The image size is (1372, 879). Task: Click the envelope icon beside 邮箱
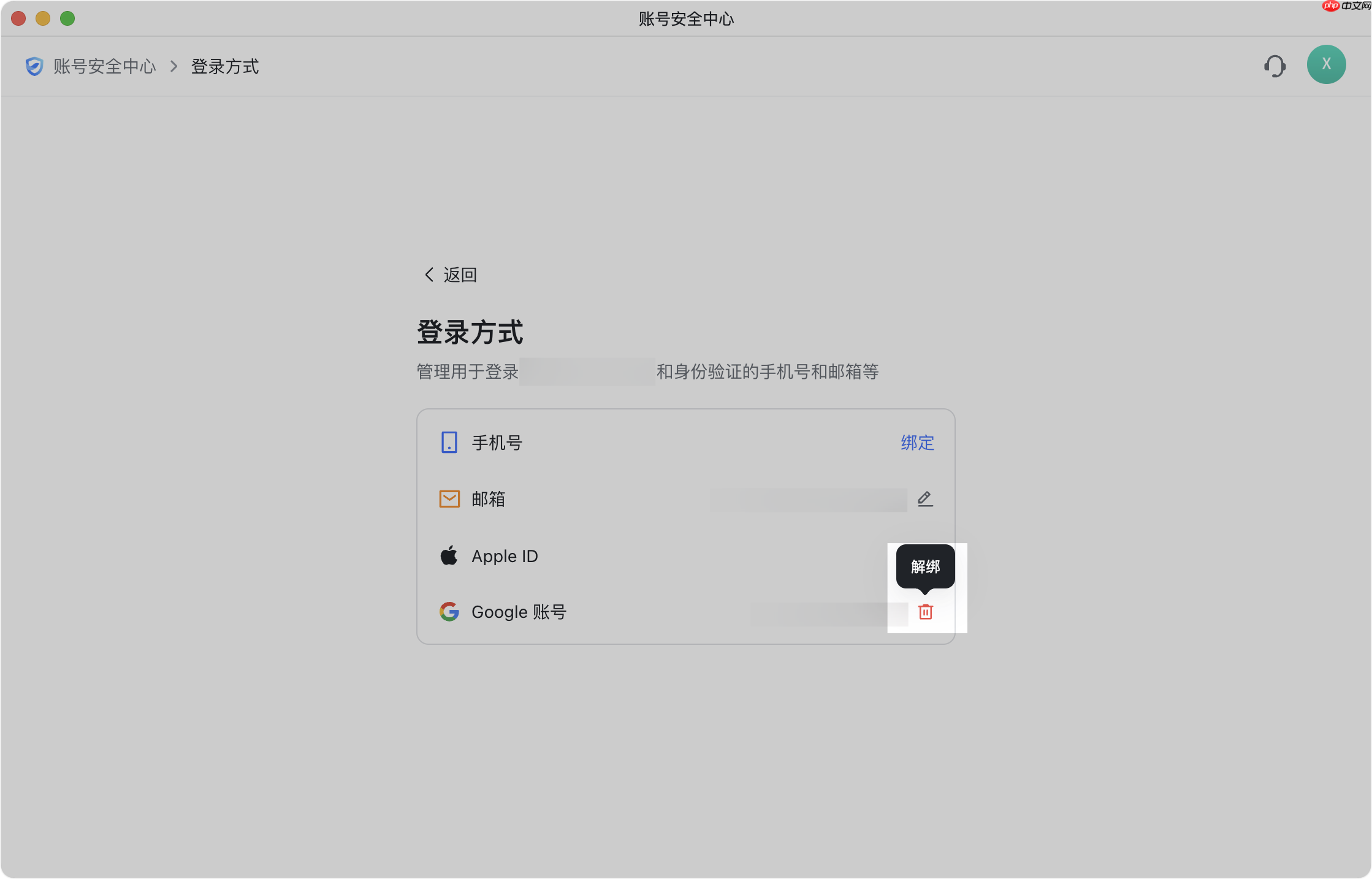tap(449, 499)
